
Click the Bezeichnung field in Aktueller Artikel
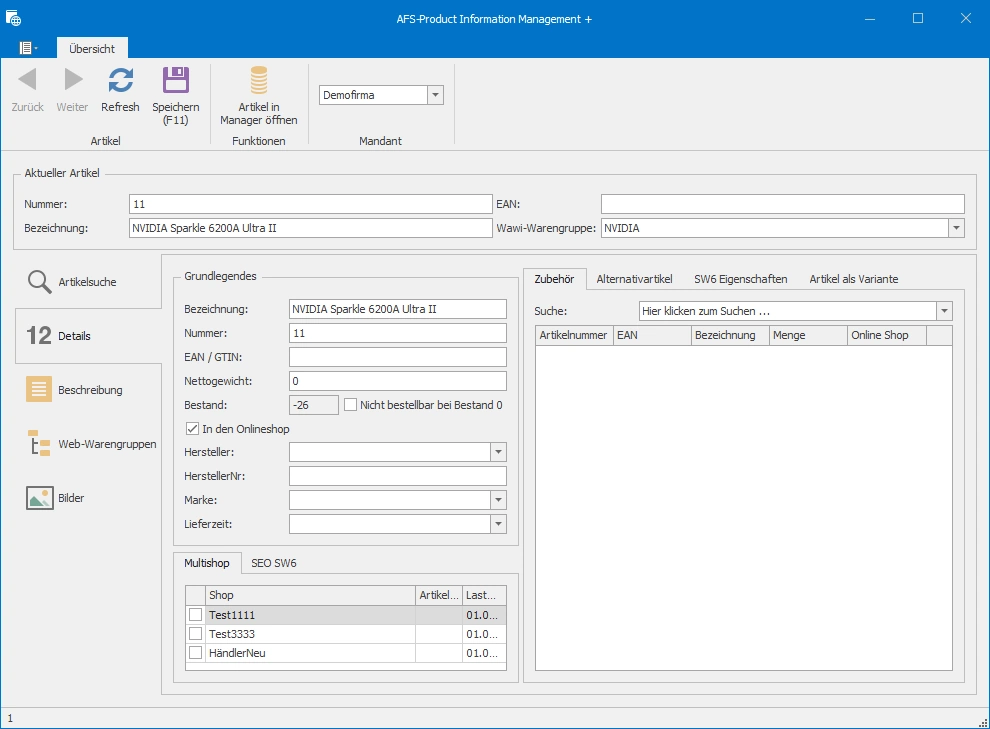click(x=311, y=228)
